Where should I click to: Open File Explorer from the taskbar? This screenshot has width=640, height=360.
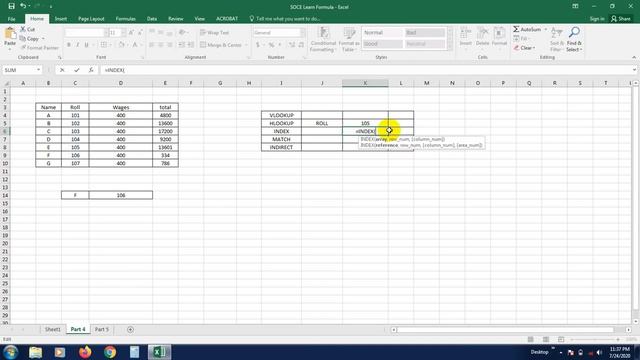click(x=36, y=352)
